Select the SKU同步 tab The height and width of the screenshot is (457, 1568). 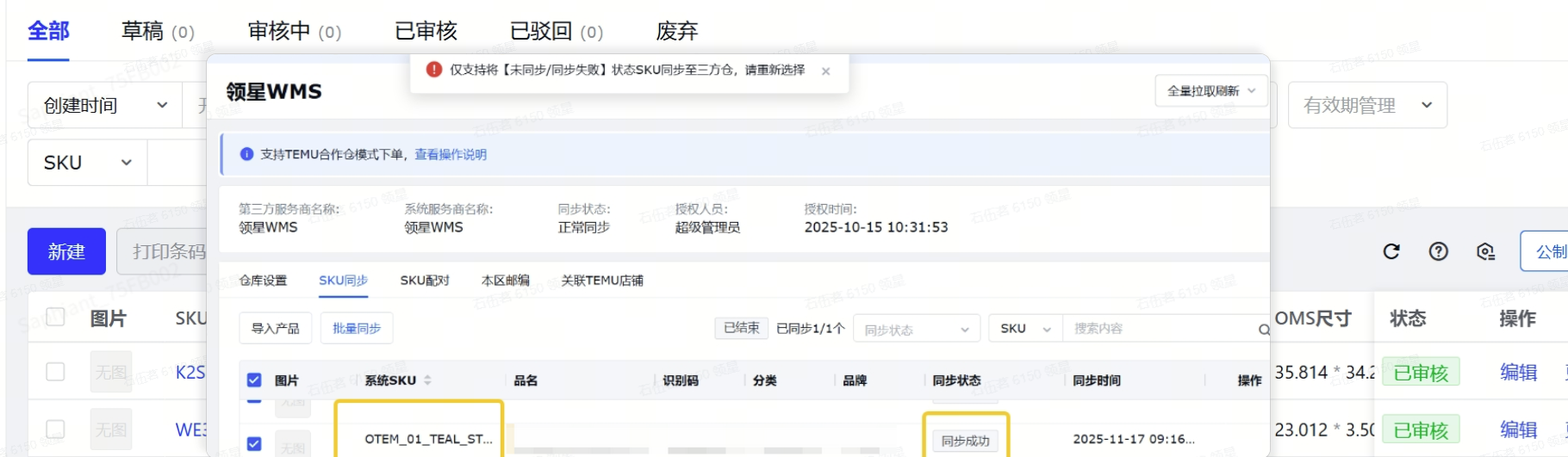pyautogui.click(x=343, y=281)
